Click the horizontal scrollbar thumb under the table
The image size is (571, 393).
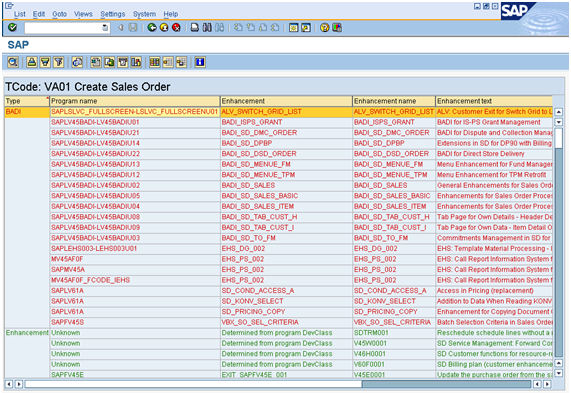point(193,384)
